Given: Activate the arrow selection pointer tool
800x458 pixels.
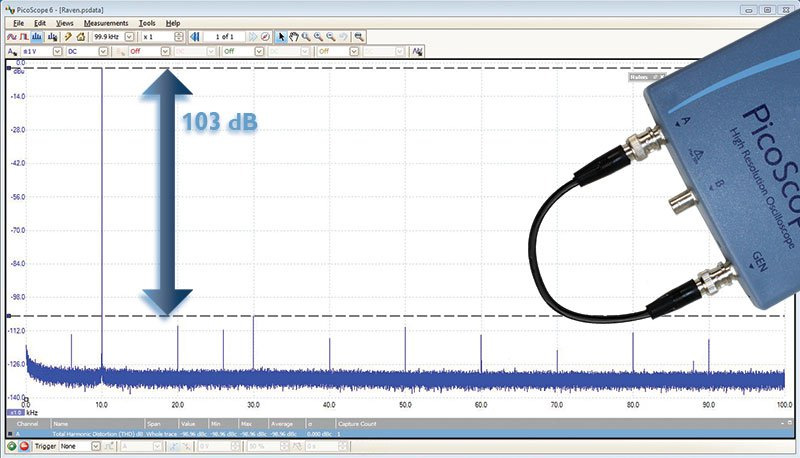Looking at the screenshot, I should pos(281,36).
